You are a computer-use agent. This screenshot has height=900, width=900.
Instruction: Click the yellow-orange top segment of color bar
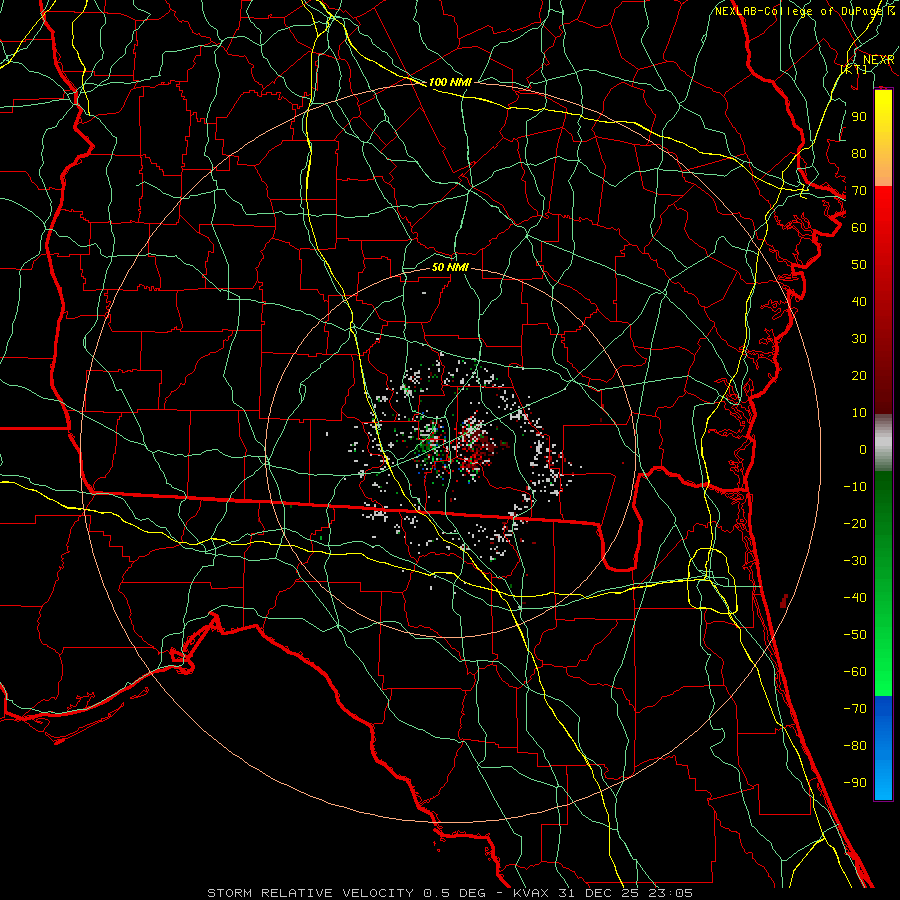(x=883, y=138)
